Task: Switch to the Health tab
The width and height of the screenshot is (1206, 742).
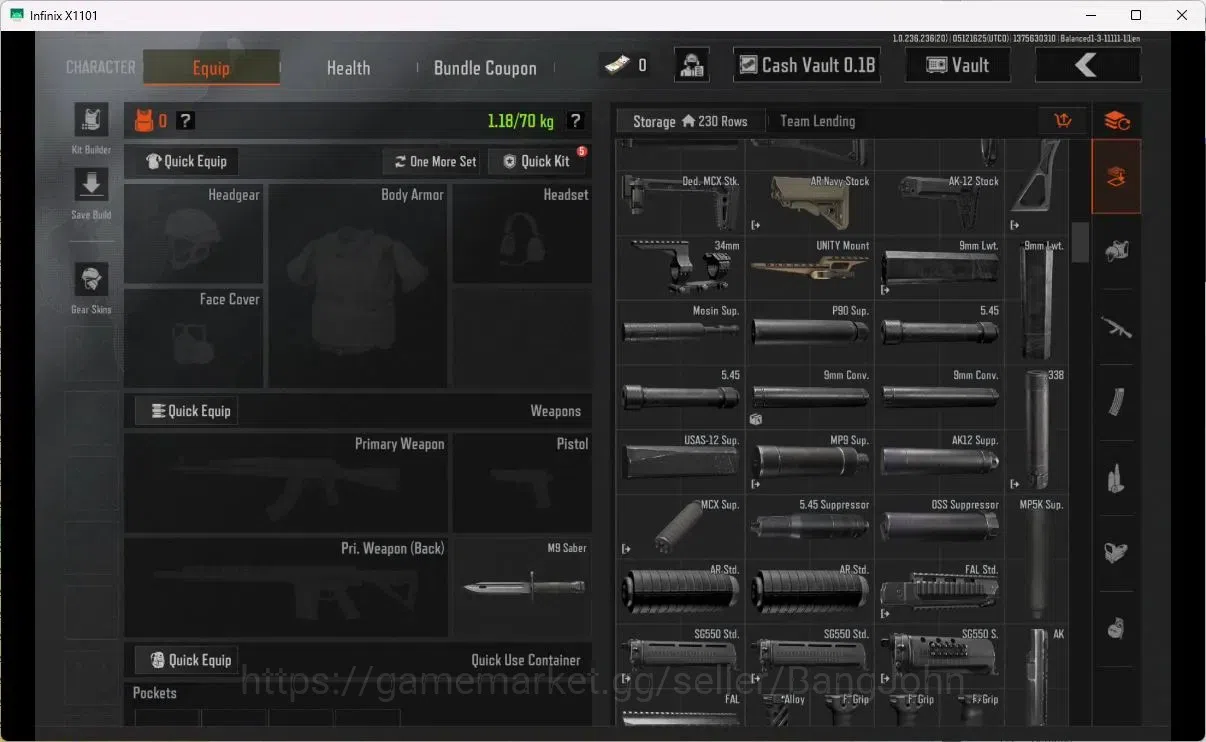Action: coord(348,68)
